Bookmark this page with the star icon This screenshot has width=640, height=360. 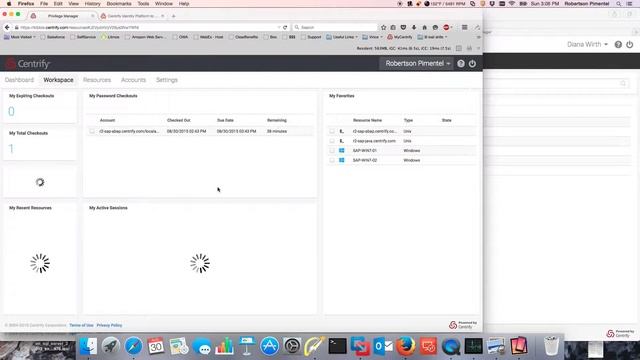[383, 27]
